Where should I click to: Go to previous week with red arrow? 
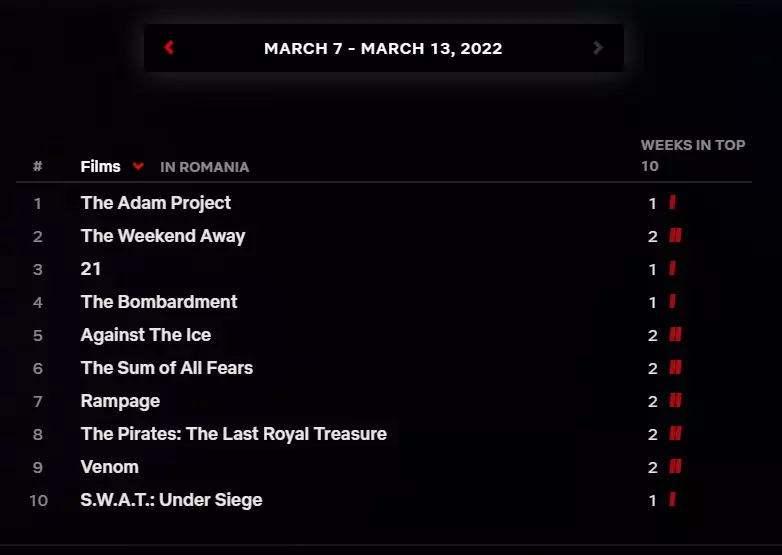coord(169,48)
